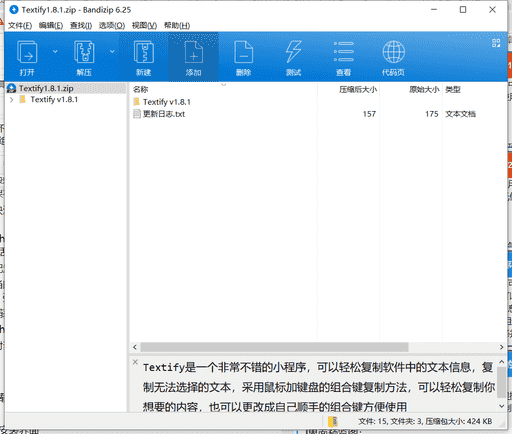Viewport: 512px width, 434px height.
Task: Open the 编辑(E) menu
Action: click(x=51, y=25)
